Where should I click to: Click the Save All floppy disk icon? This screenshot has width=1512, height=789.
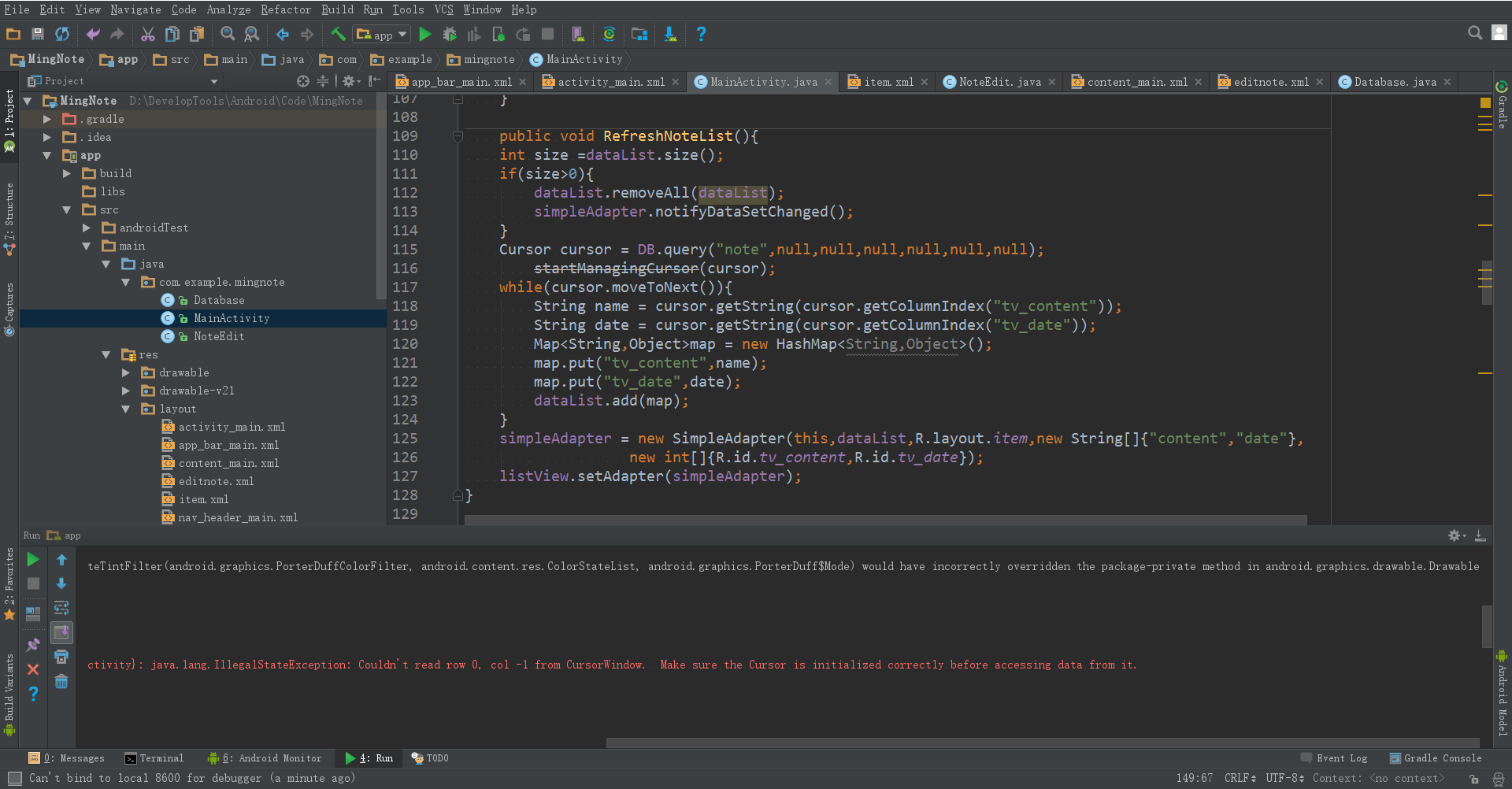coord(38,34)
